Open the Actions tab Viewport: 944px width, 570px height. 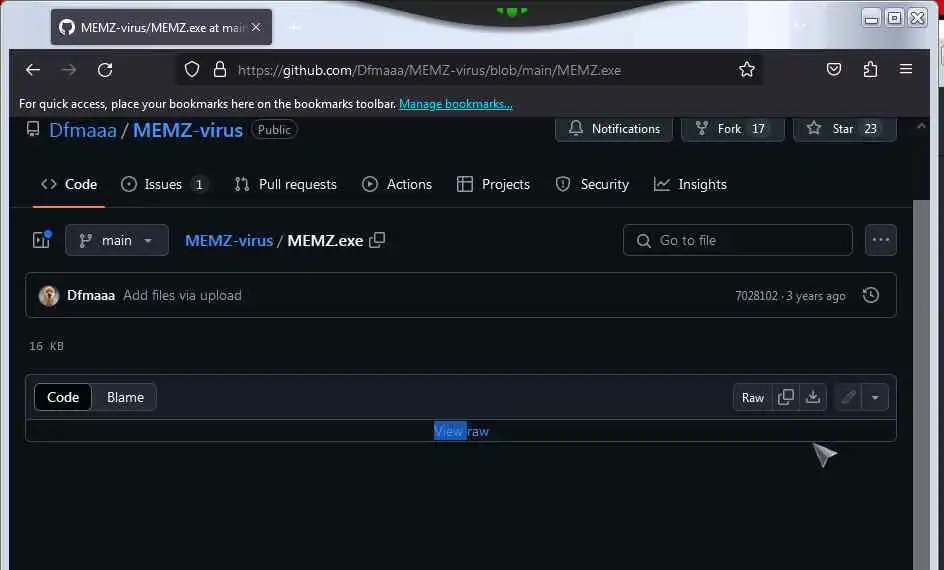tap(397, 184)
